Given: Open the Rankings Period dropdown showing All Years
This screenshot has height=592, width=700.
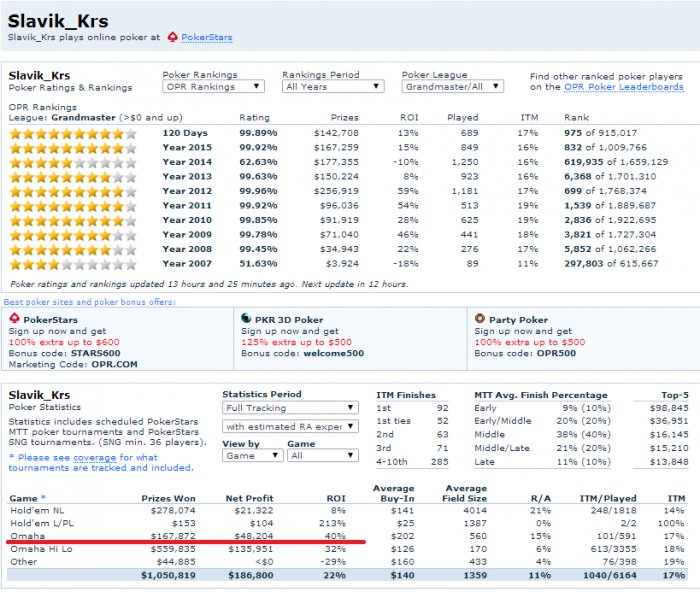Looking at the screenshot, I should [333, 87].
